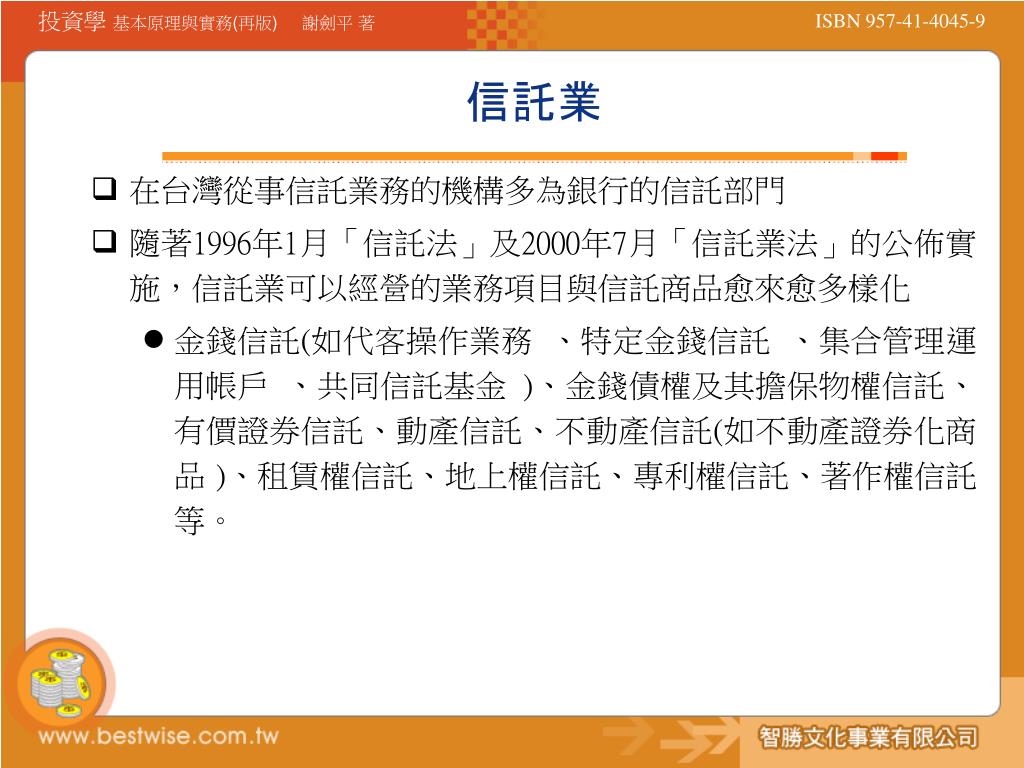1024x768 pixels.
Task: Click the square bullet before 在台灣從事信託業務
Action: [x=104, y=188]
